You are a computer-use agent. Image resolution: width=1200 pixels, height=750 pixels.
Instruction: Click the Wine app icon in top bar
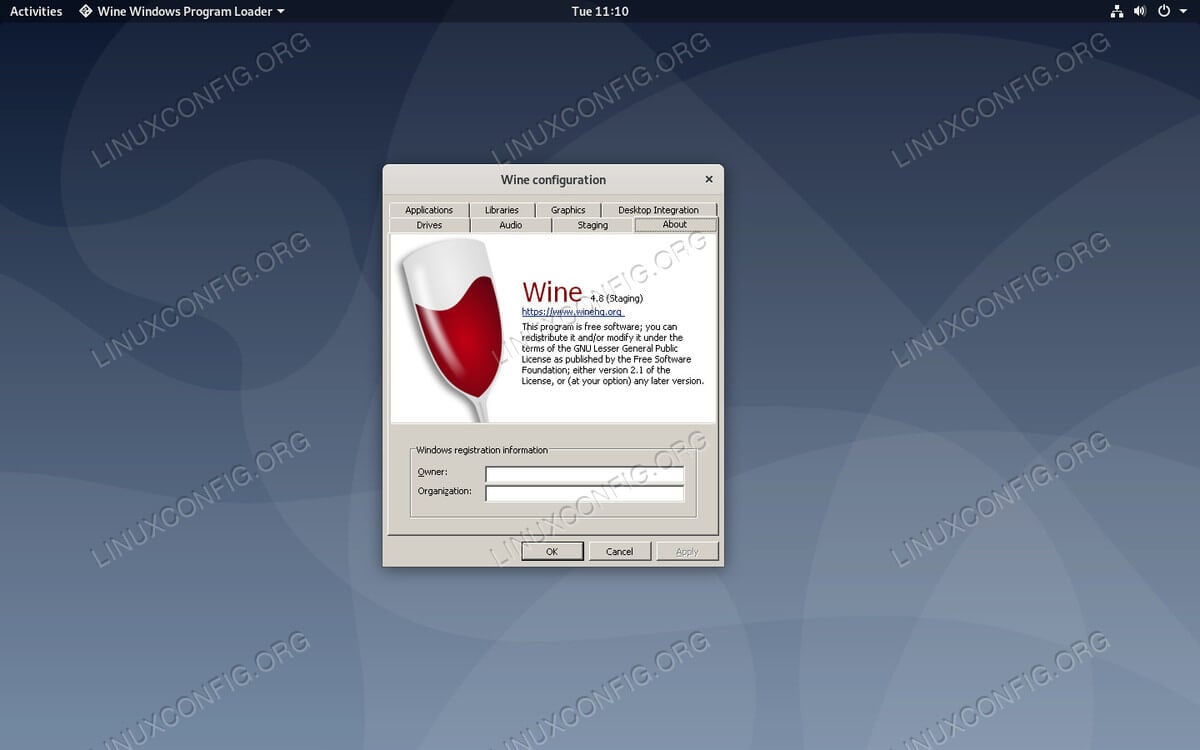86,11
